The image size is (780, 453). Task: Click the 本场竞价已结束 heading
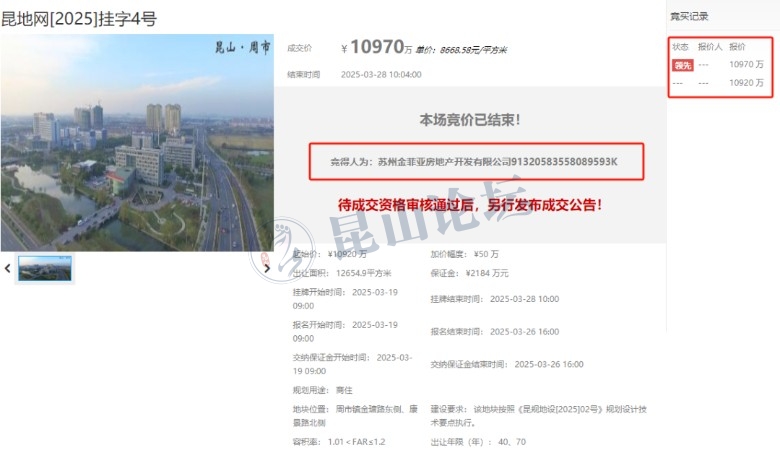(x=469, y=120)
